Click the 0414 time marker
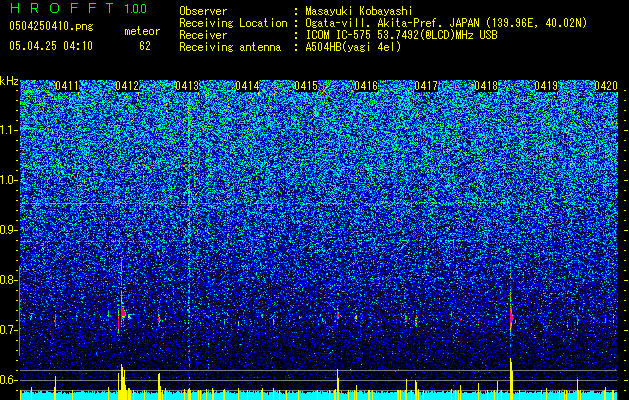The width and height of the screenshot is (629, 400). [247, 86]
